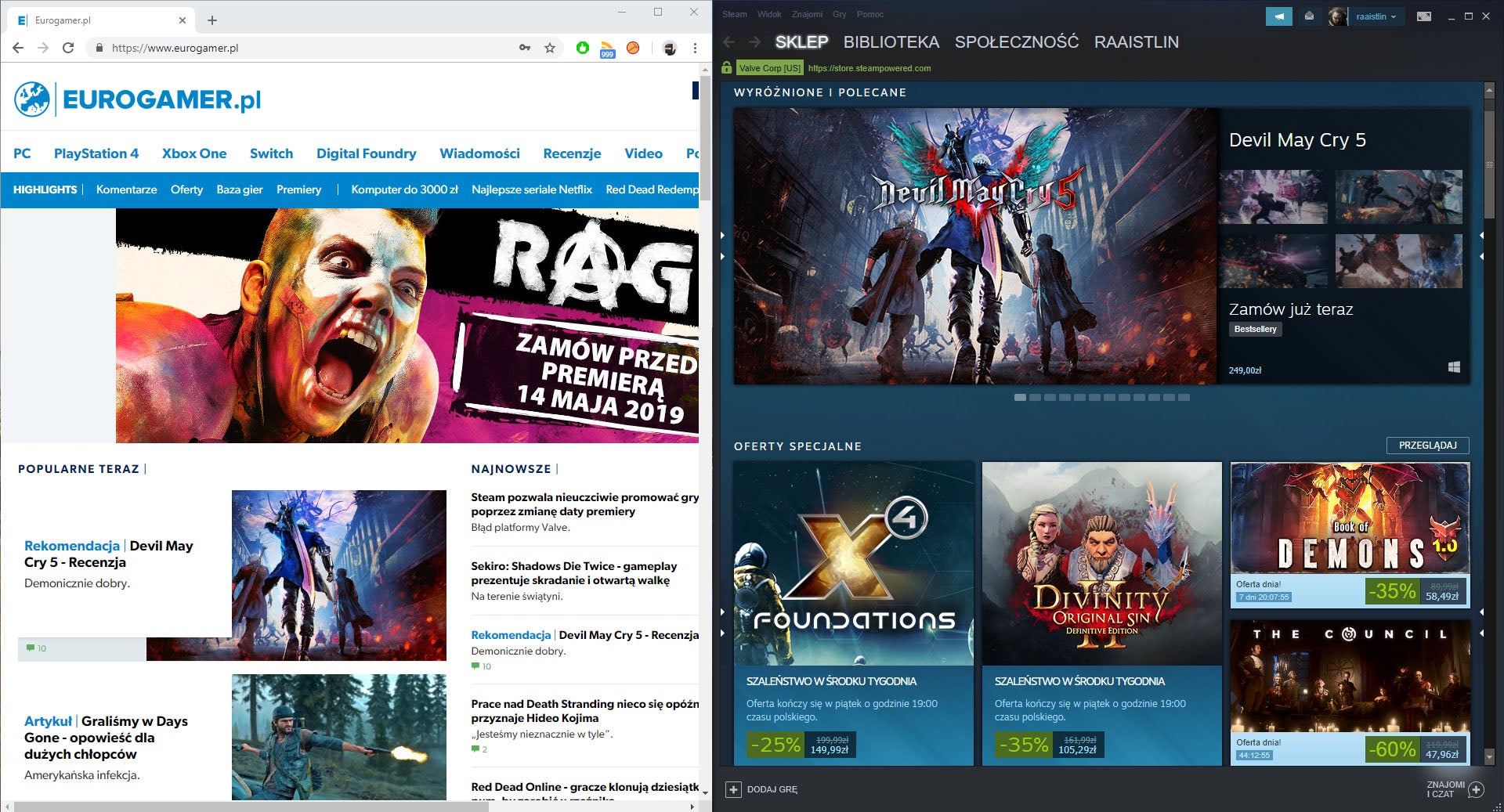
Task: Open the Chrome profile avatar
Action: pos(670,48)
